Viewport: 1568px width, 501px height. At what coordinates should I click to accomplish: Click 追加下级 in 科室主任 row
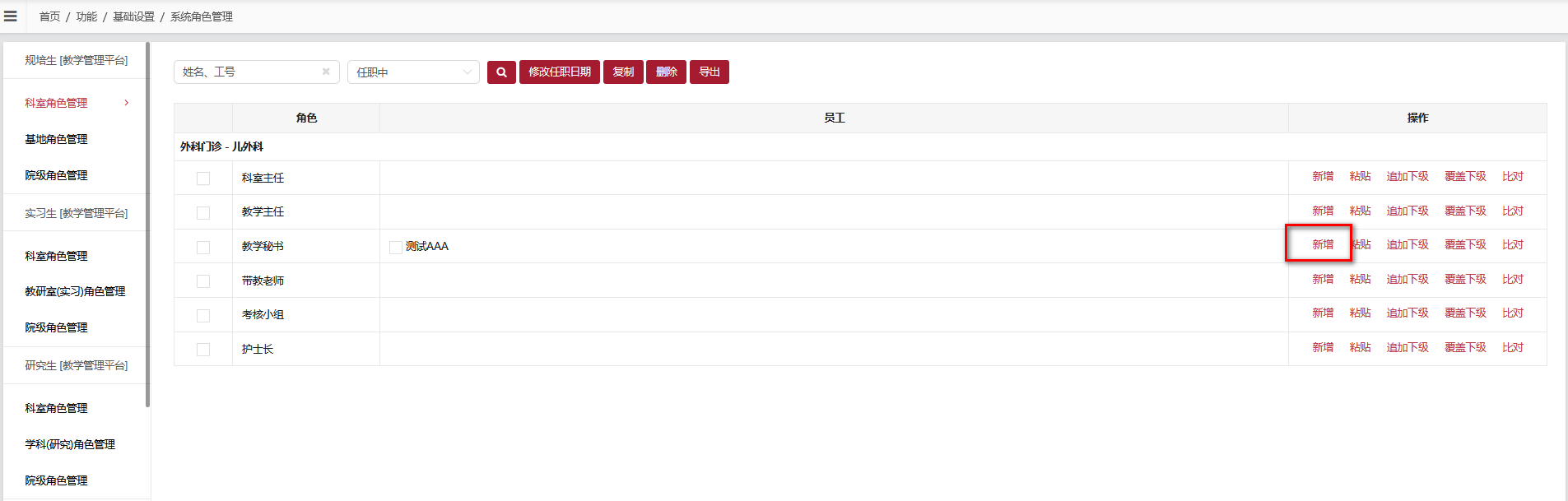coord(1407,176)
